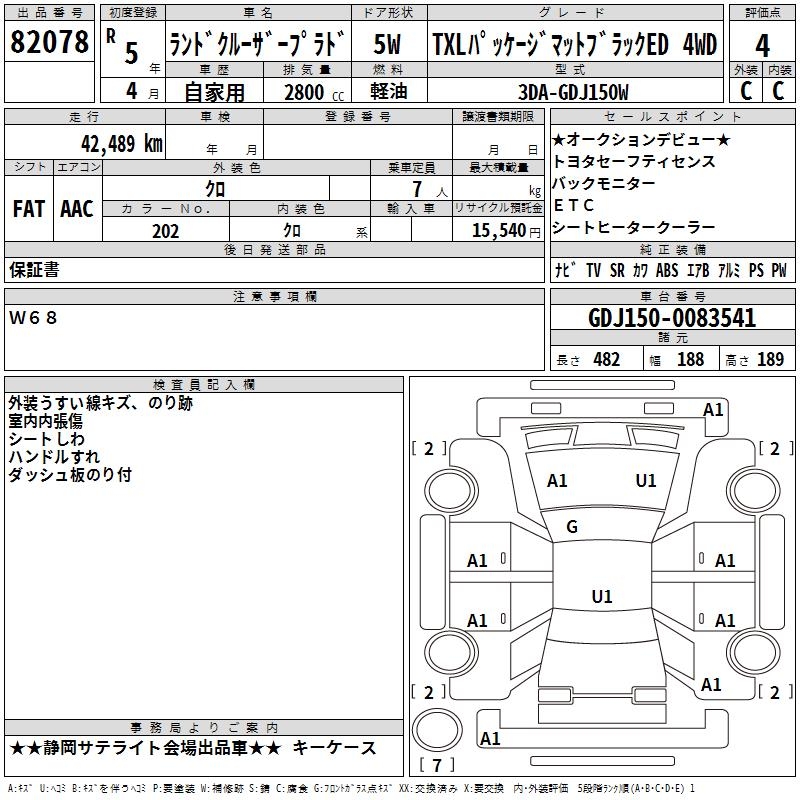Select the FAT shift type cell

tap(28, 208)
